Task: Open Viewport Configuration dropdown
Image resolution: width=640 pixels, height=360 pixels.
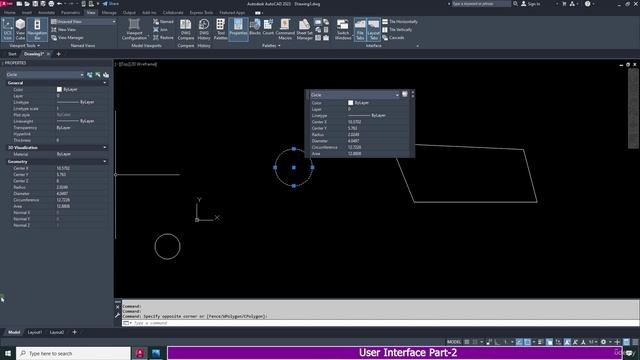Action: coord(134,29)
